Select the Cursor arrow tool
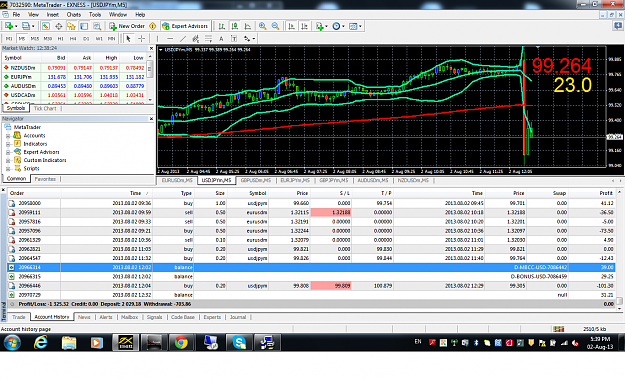 click(x=128, y=39)
